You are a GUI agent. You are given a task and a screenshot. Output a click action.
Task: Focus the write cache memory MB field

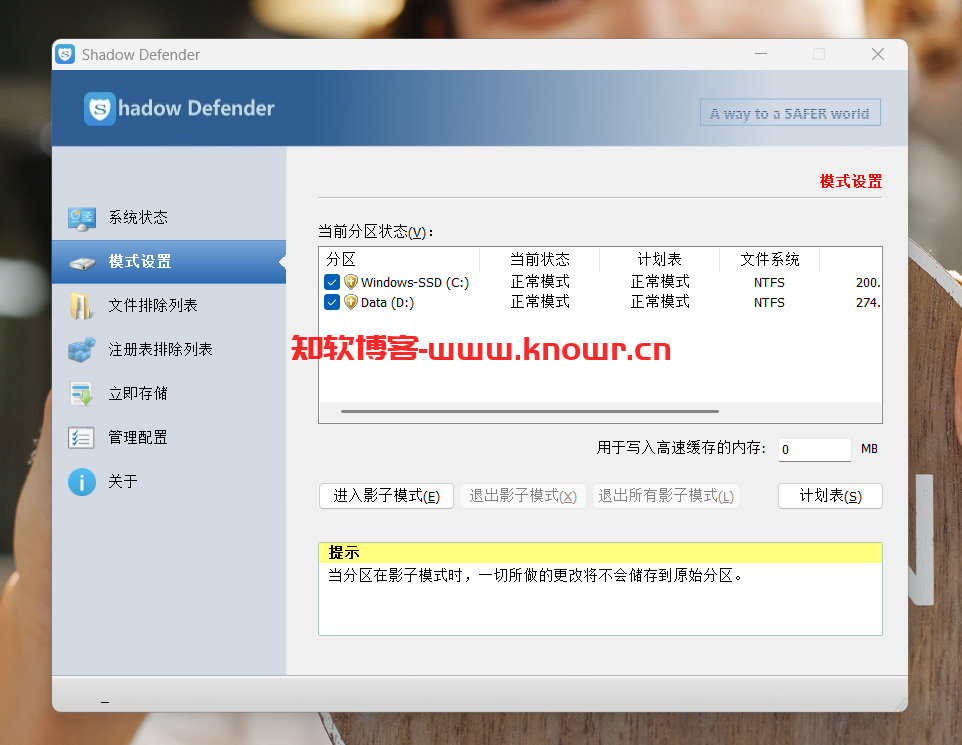[x=815, y=449]
